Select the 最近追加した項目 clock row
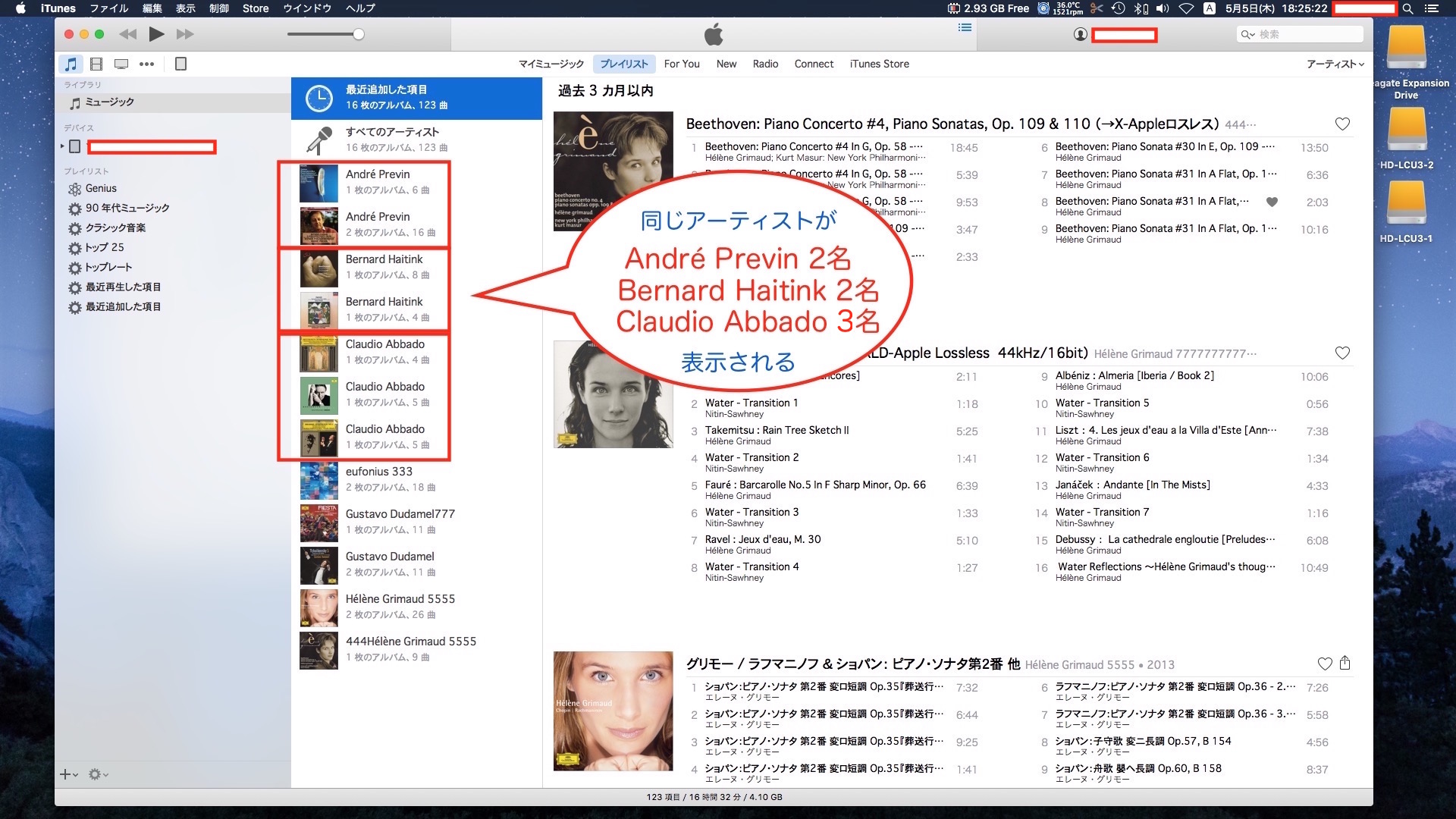This screenshot has width=1456, height=819. tap(416, 98)
